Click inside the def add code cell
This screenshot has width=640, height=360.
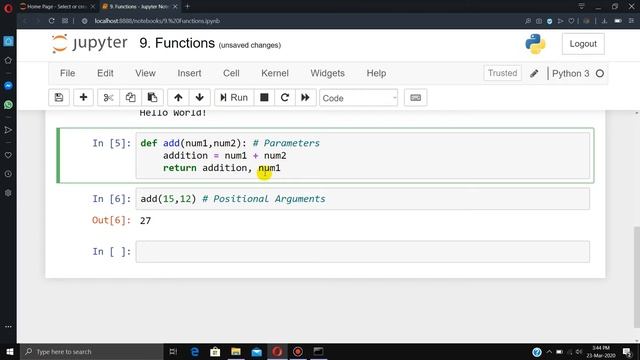click(x=362, y=156)
